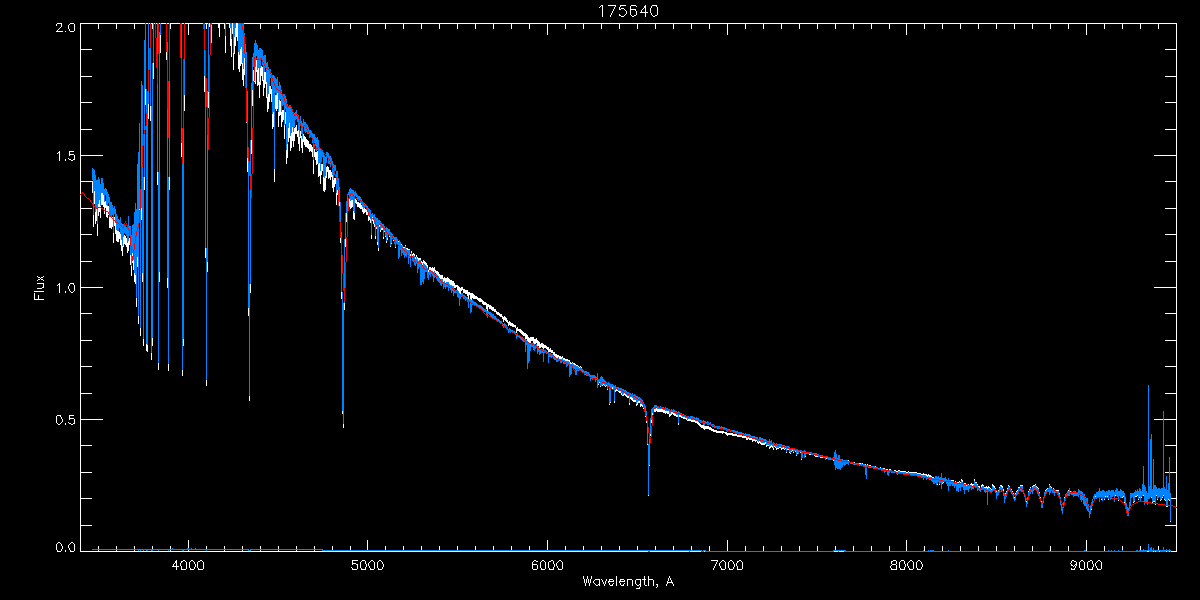Click the 2.0 flux tick label

tap(65, 27)
